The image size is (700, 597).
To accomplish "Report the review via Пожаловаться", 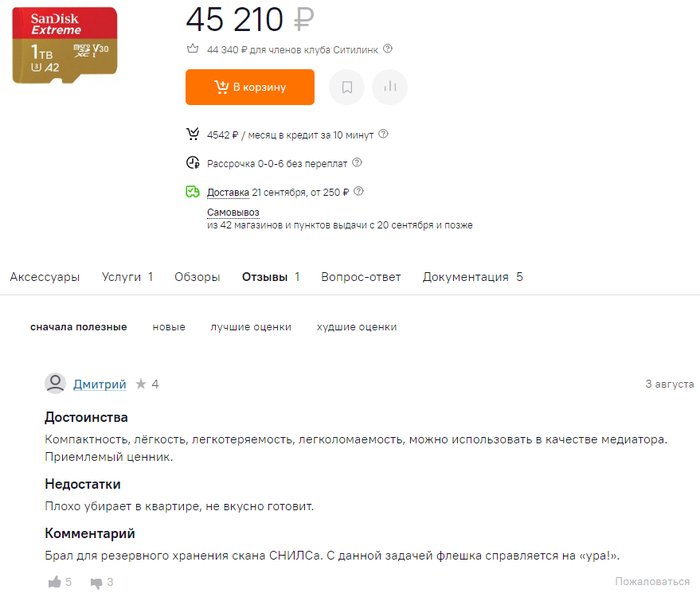I will pyautogui.click(x=652, y=581).
